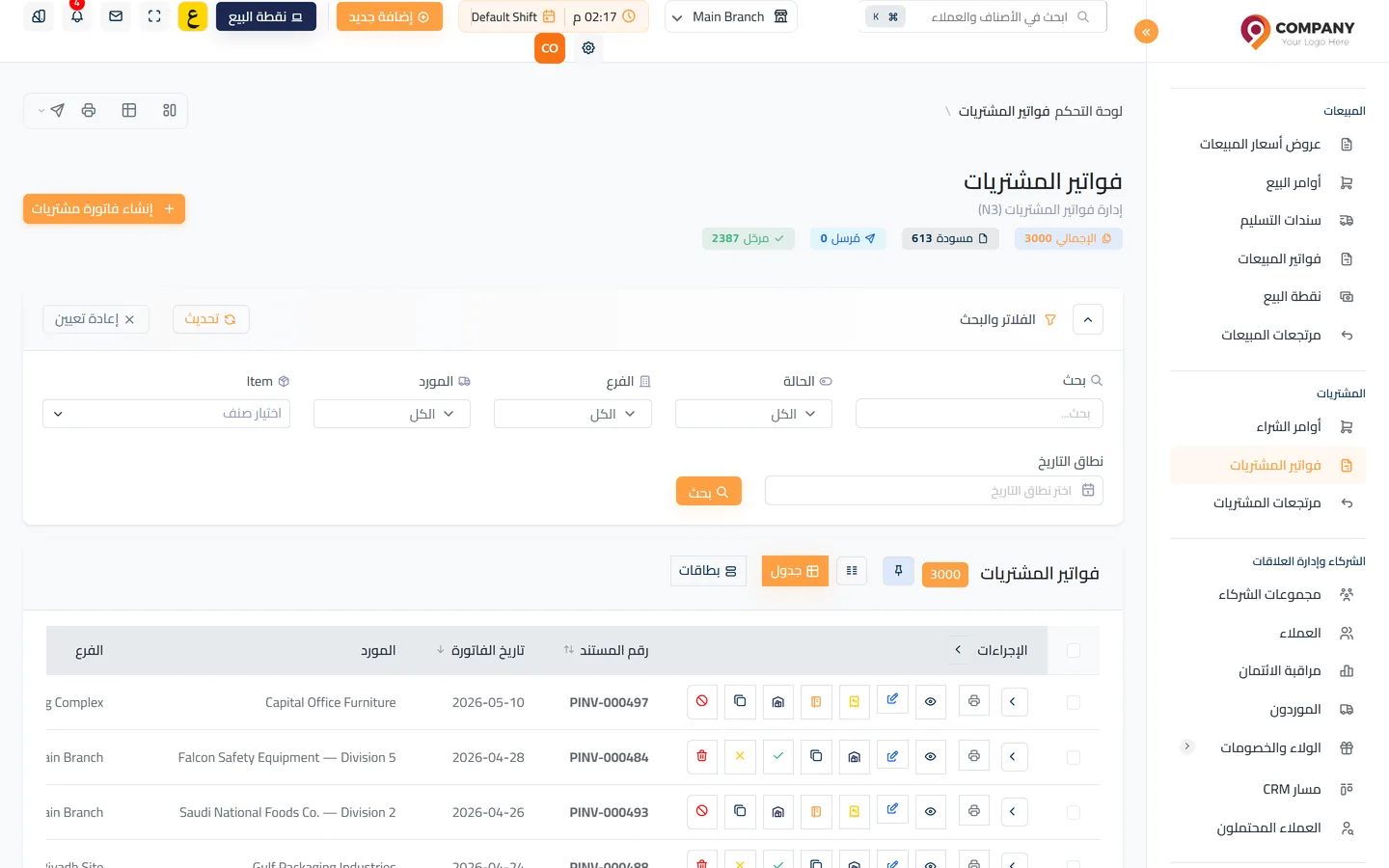This screenshot has width=1389, height=868.
Task: Click the إنشاء فاتورة مشتريات create button
Action: 104,209
